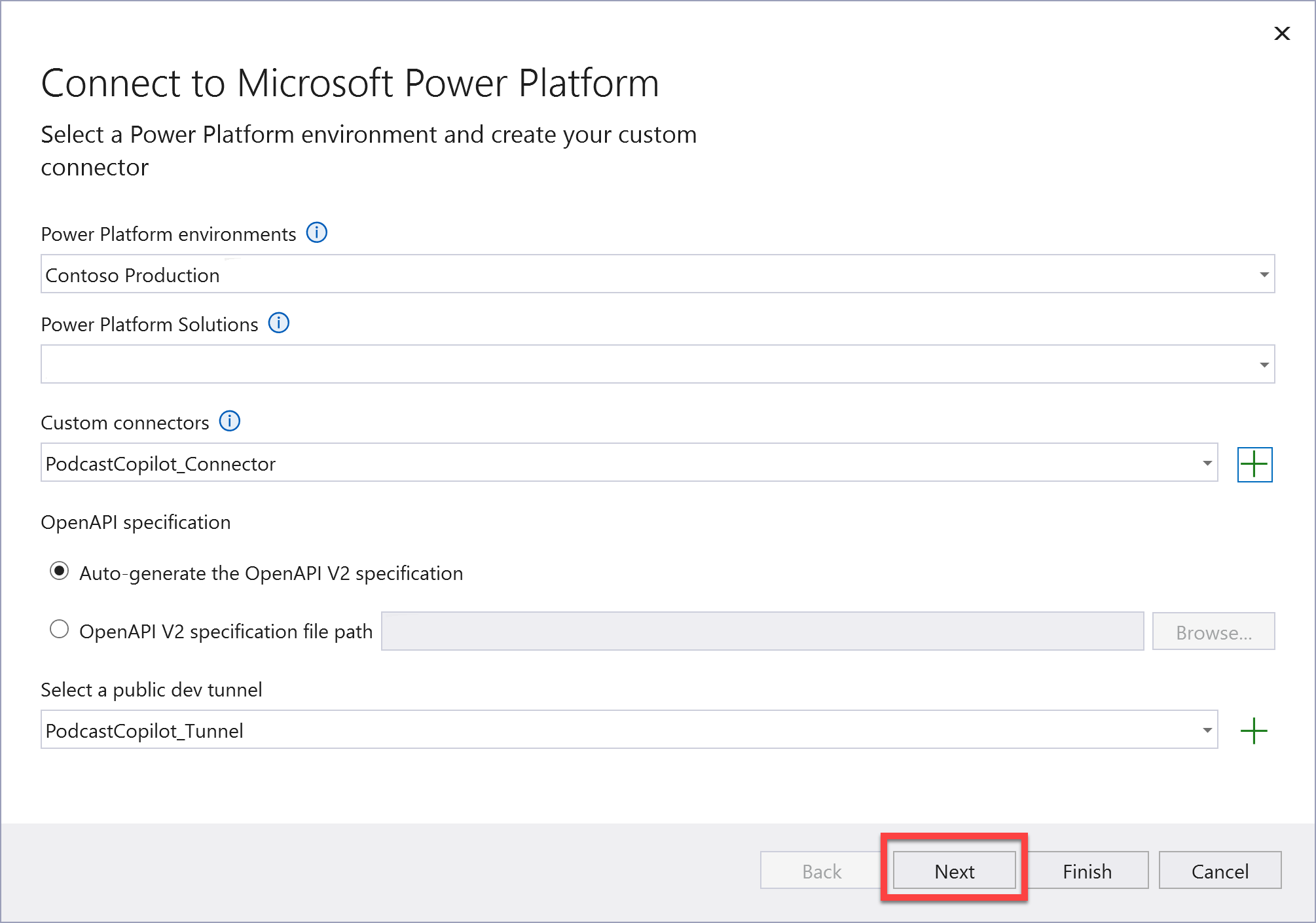The image size is (1316, 923).
Task: Select OpenAPI V2 specification file path option
Action: coord(60,630)
